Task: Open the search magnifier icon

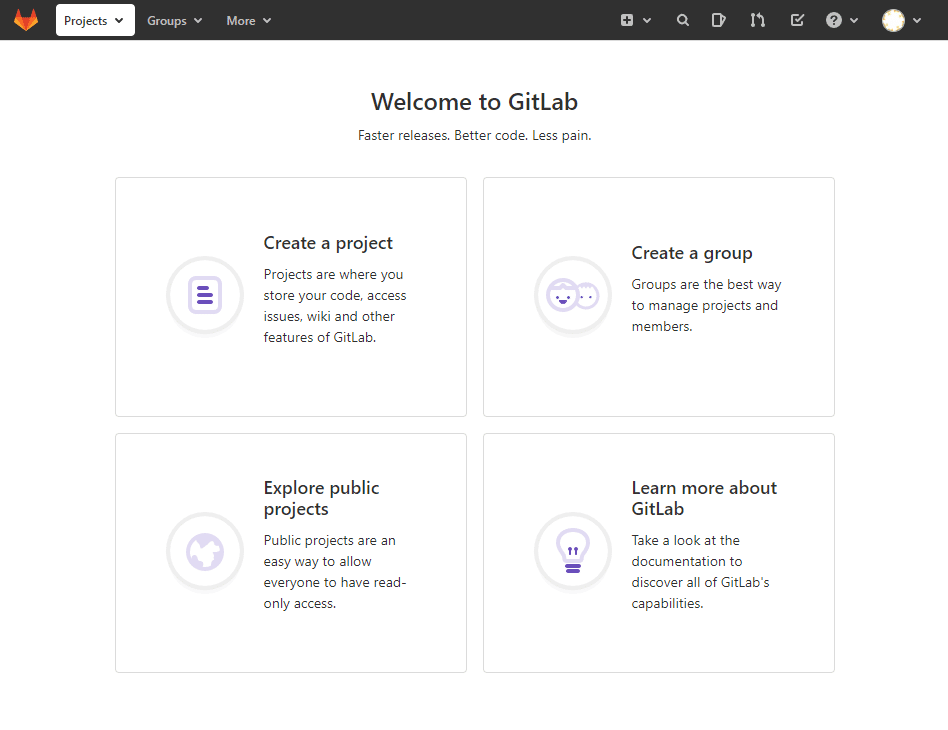Action: click(683, 21)
